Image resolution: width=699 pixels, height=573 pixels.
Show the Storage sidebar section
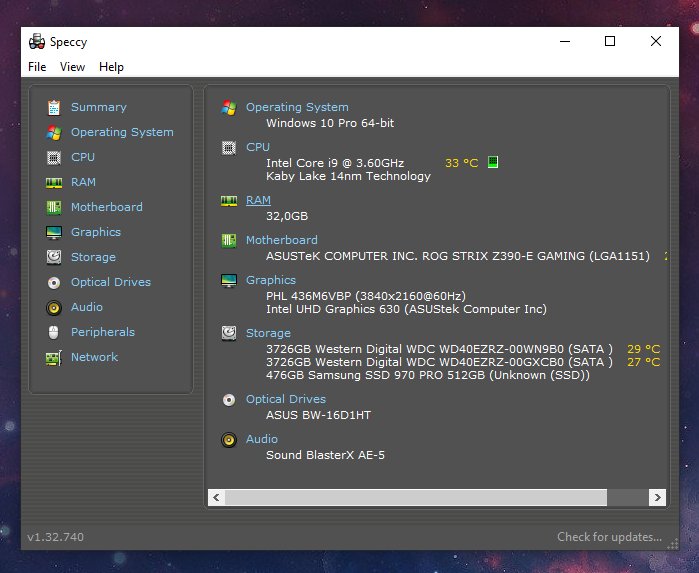[x=93, y=257]
